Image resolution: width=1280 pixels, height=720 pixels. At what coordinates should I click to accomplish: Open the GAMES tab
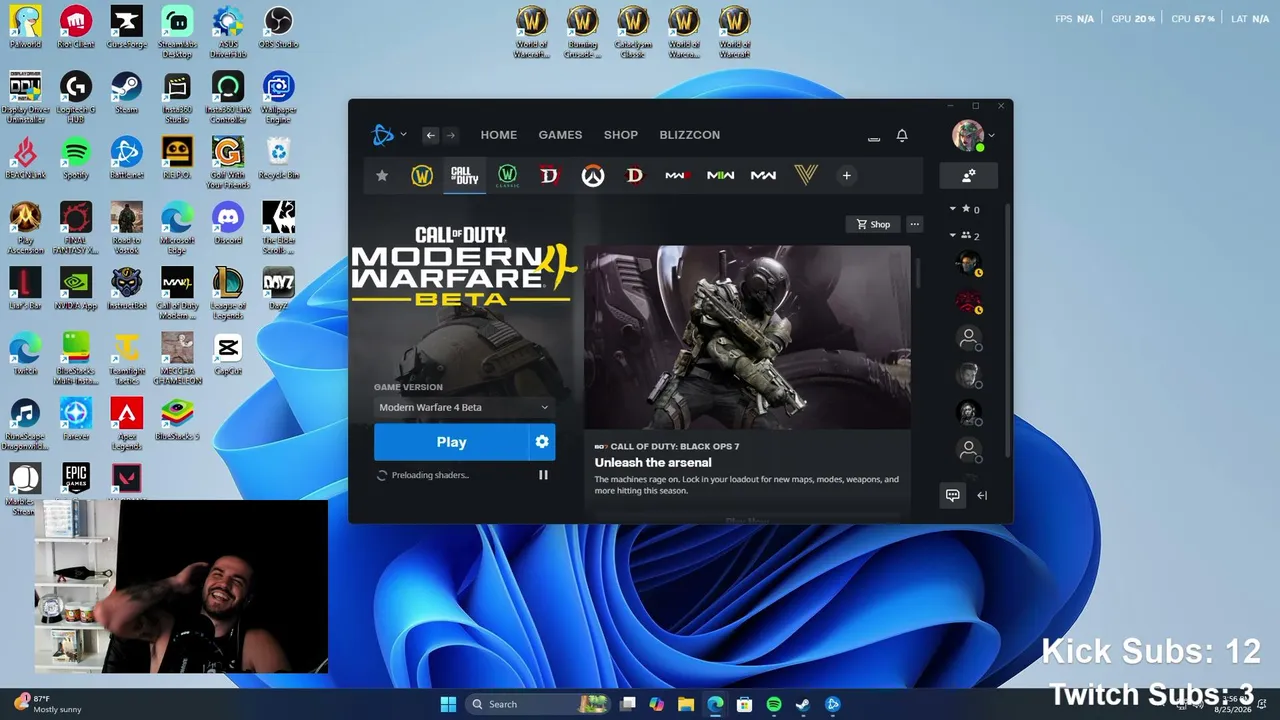pos(560,135)
